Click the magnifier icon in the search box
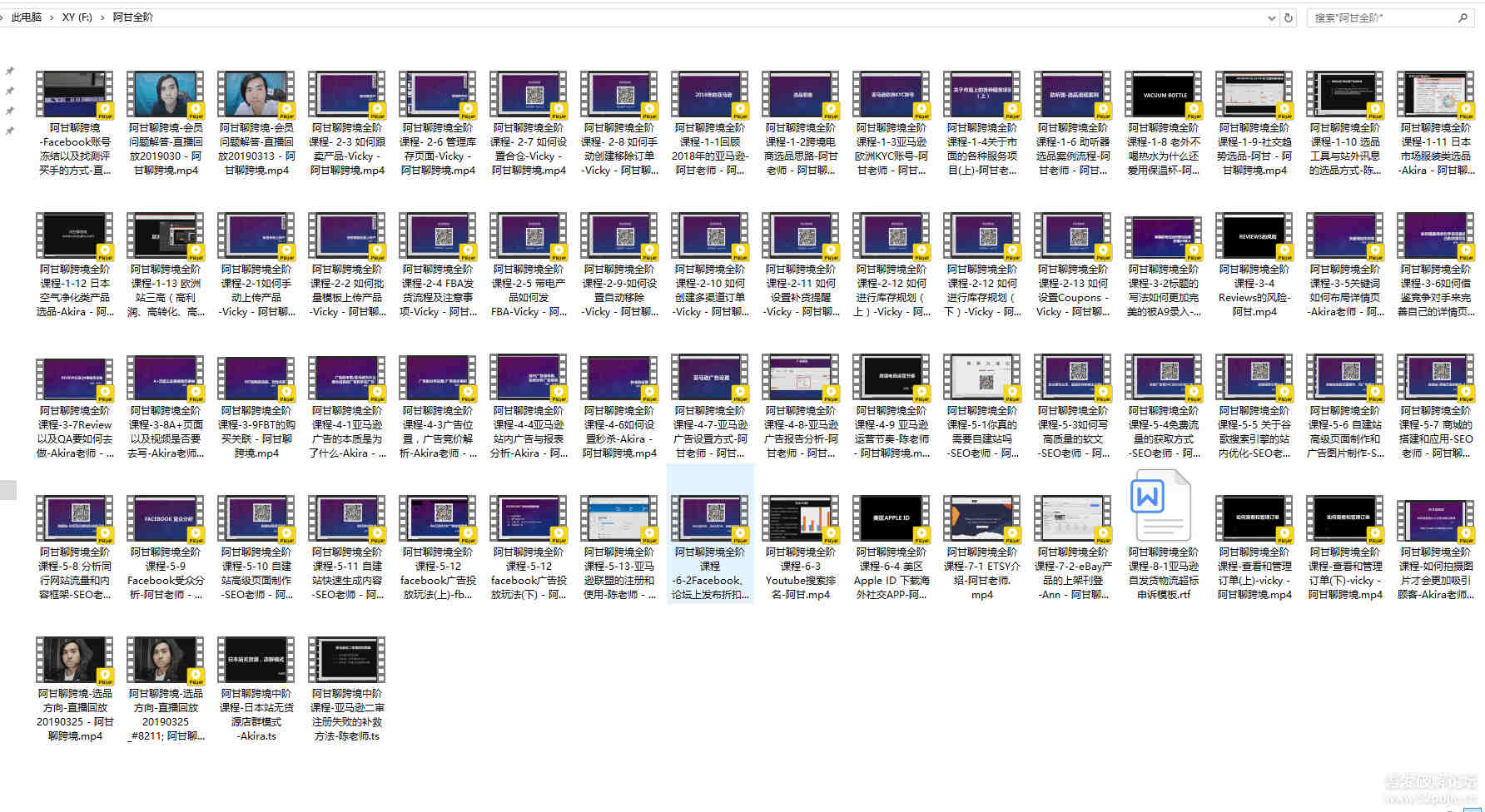 coord(1463,17)
